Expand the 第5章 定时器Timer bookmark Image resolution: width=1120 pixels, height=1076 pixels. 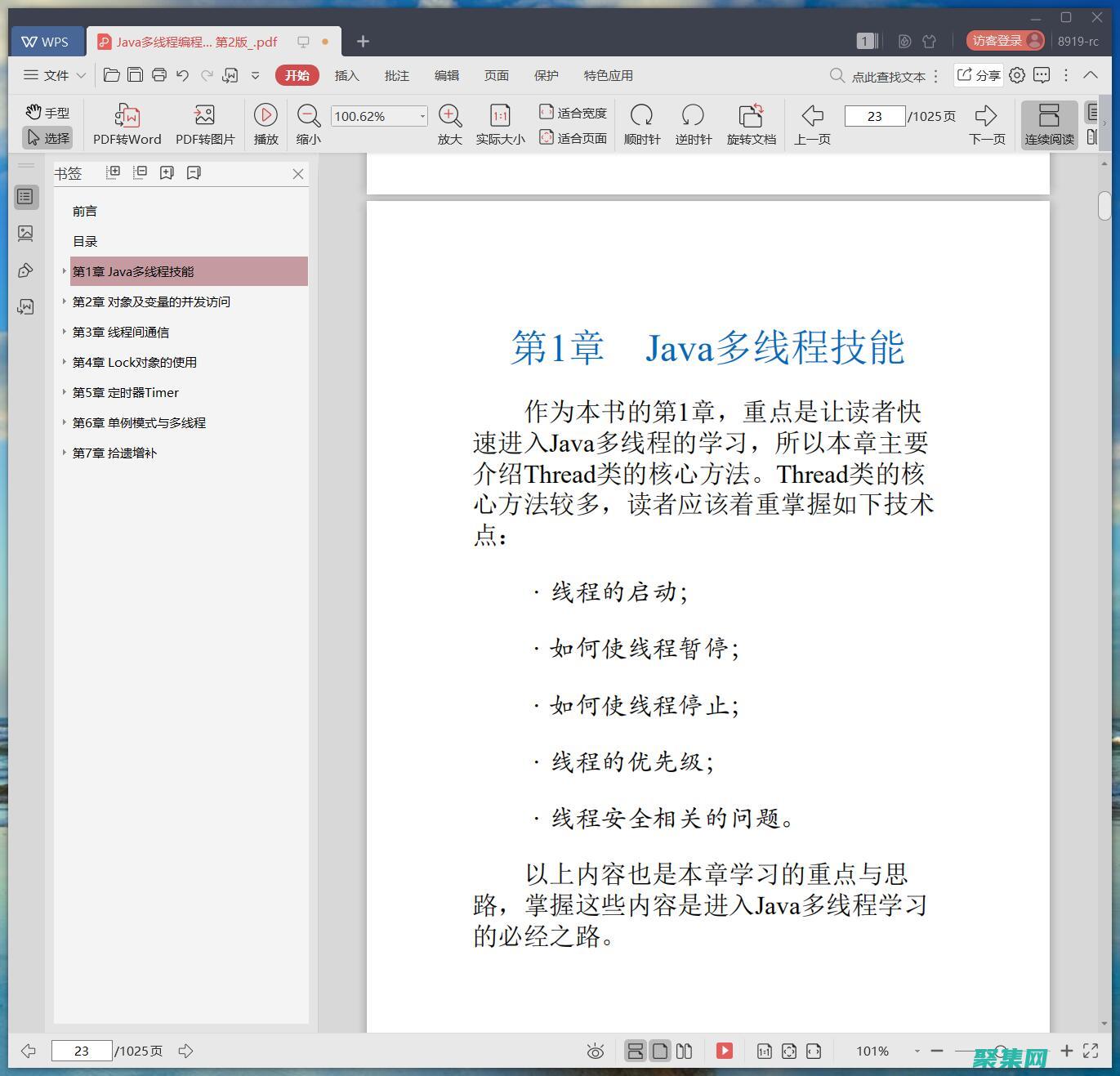65,392
